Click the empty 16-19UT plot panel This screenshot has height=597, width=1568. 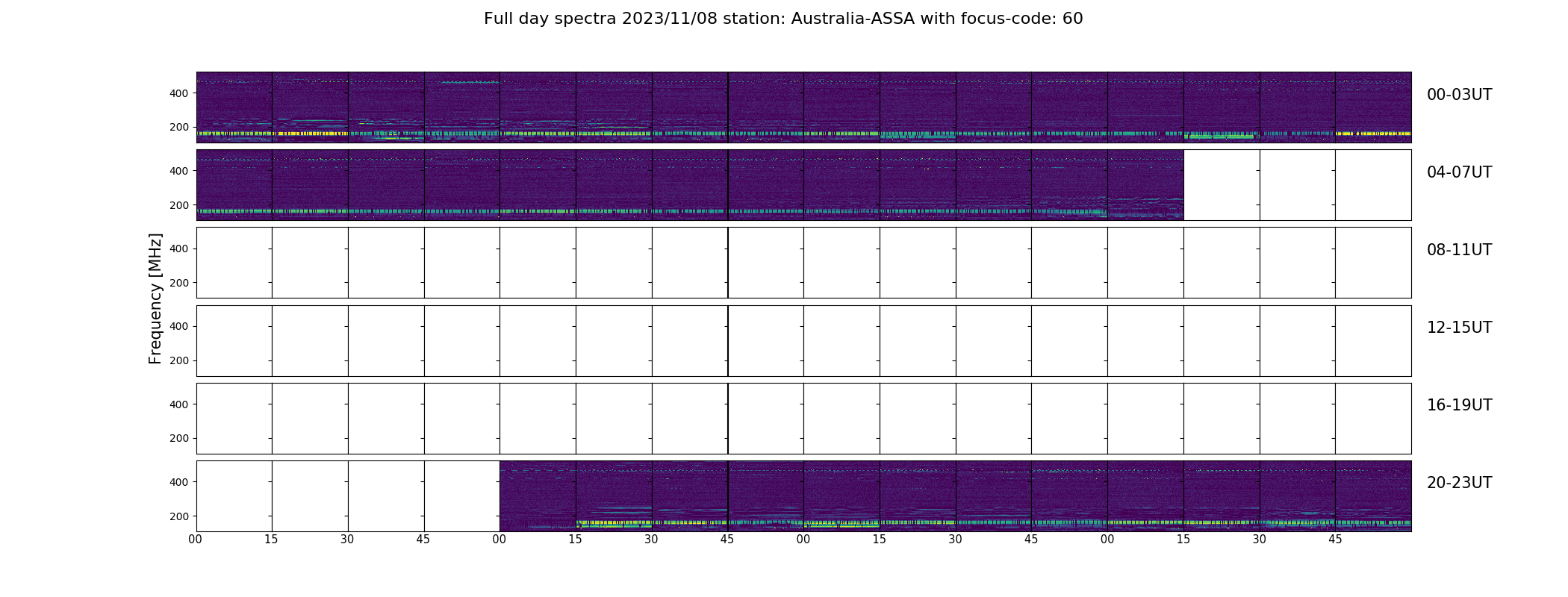(803, 419)
